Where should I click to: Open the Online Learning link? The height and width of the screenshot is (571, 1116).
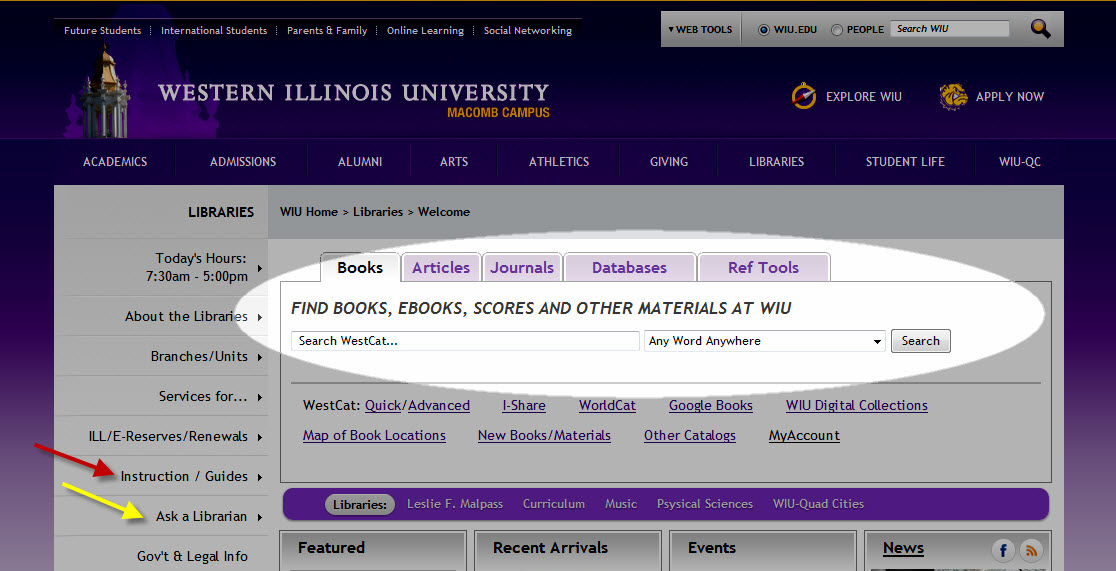[x=426, y=31]
